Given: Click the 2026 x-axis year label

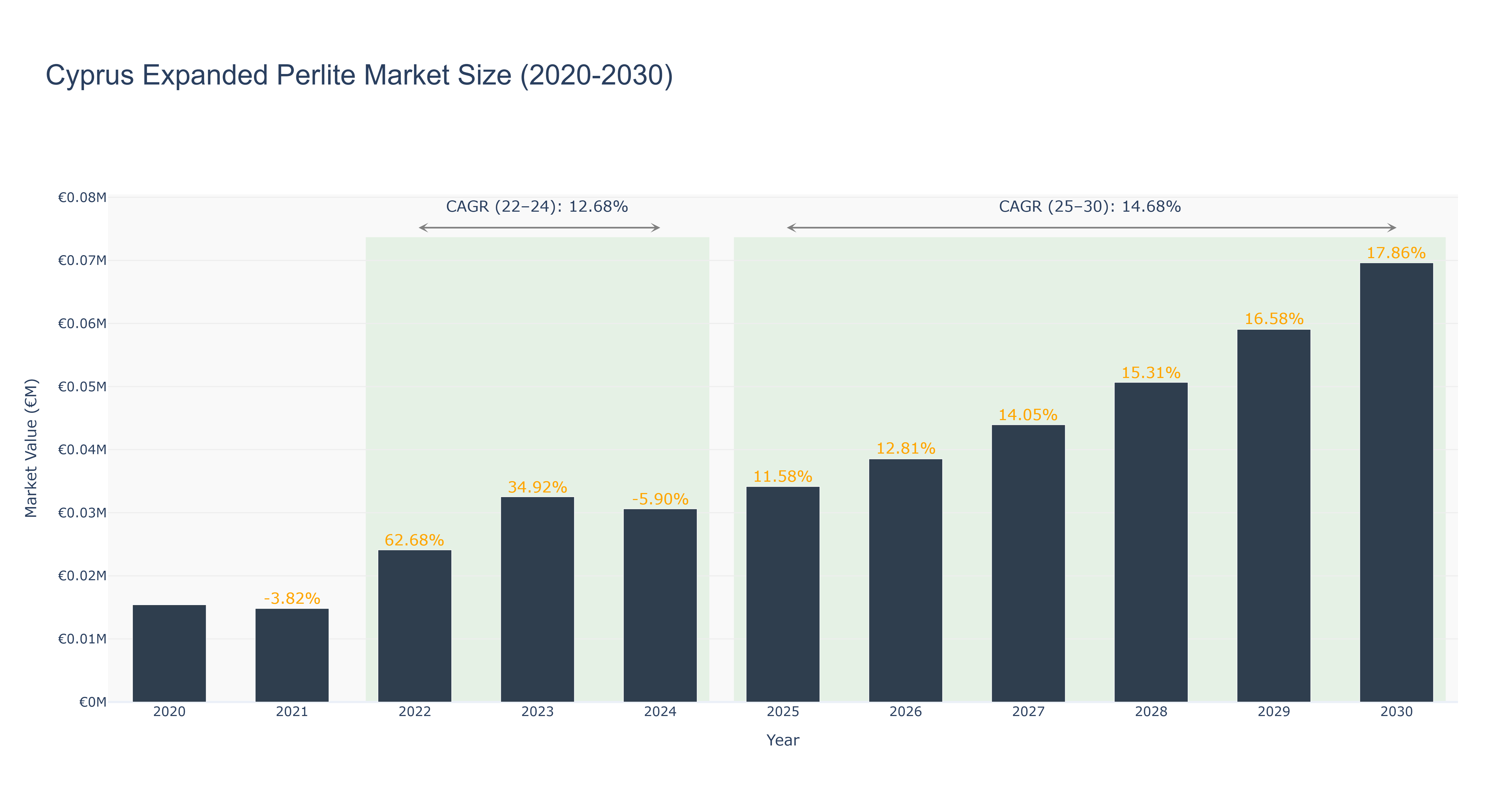Looking at the screenshot, I should pyautogui.click(x=905, y=712).
